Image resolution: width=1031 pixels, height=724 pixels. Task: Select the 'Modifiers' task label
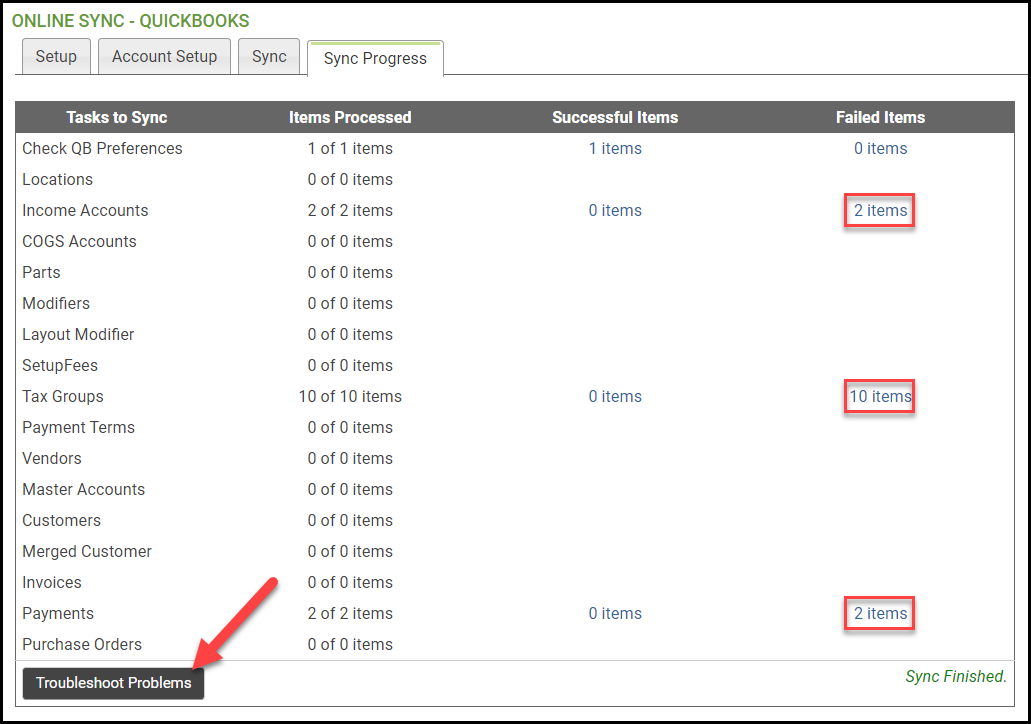(56, 303)
